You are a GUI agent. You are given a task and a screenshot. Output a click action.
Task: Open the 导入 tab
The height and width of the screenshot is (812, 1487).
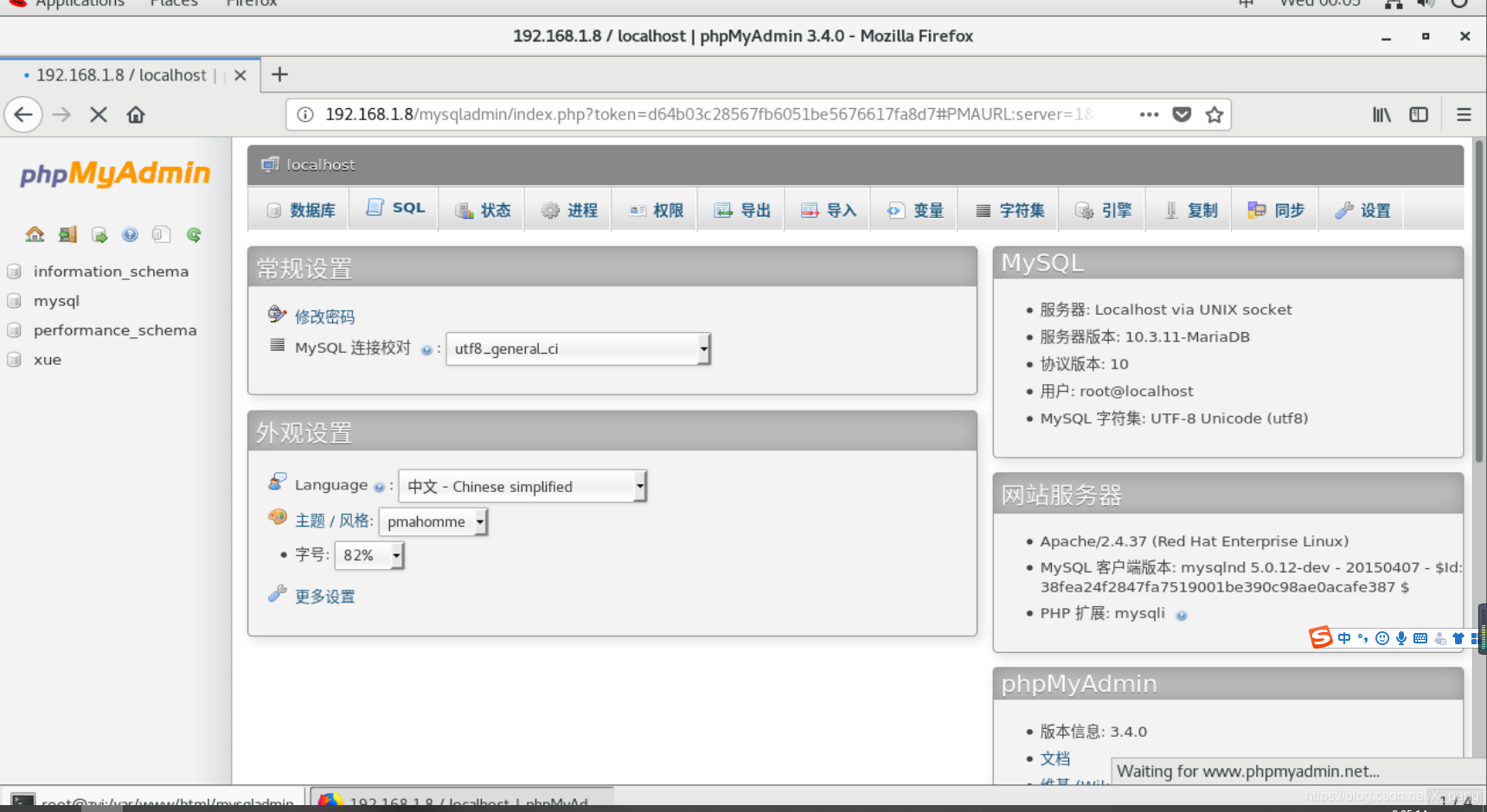[x=828, y=210]
